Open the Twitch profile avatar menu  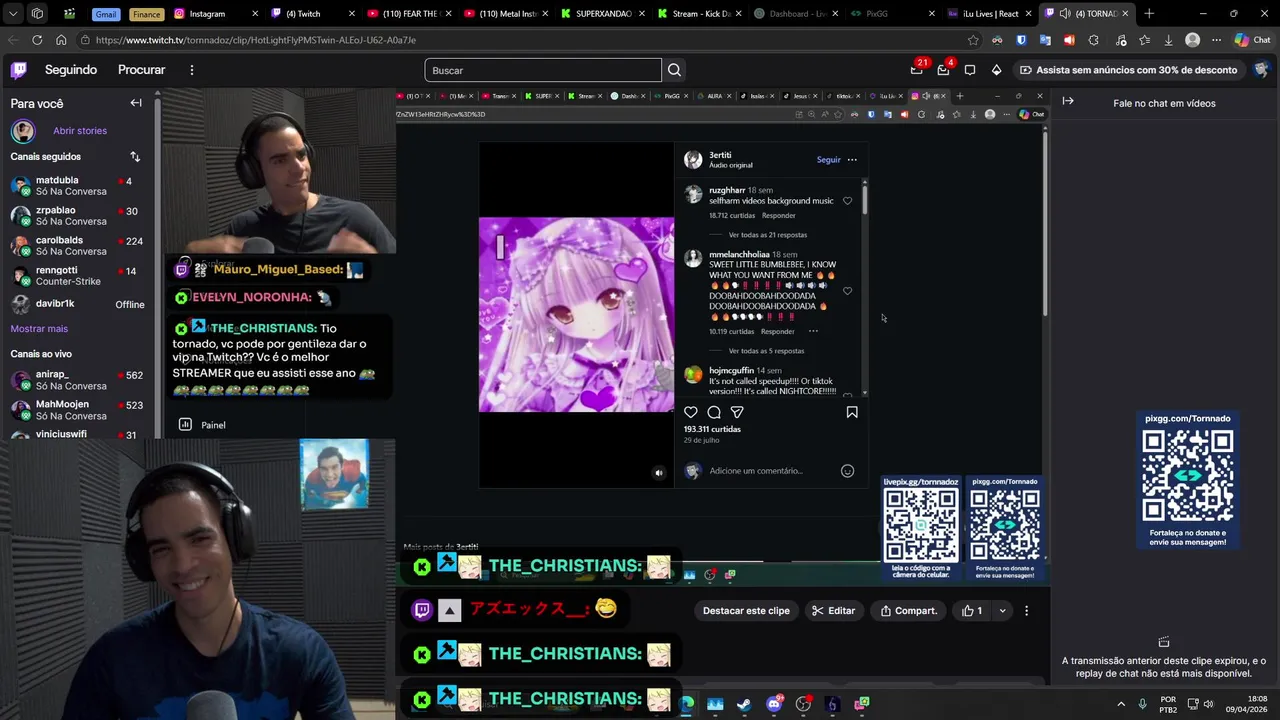(x=1261, y=70)
